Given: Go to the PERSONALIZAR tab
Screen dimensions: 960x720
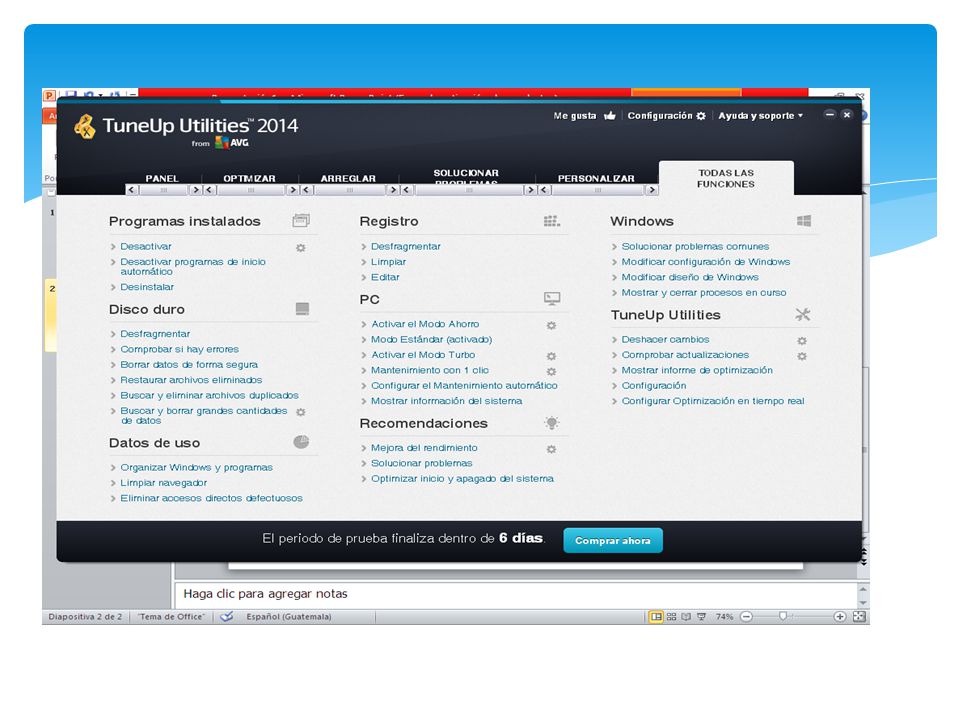Looking at the screenshot, I should (596, 178).
